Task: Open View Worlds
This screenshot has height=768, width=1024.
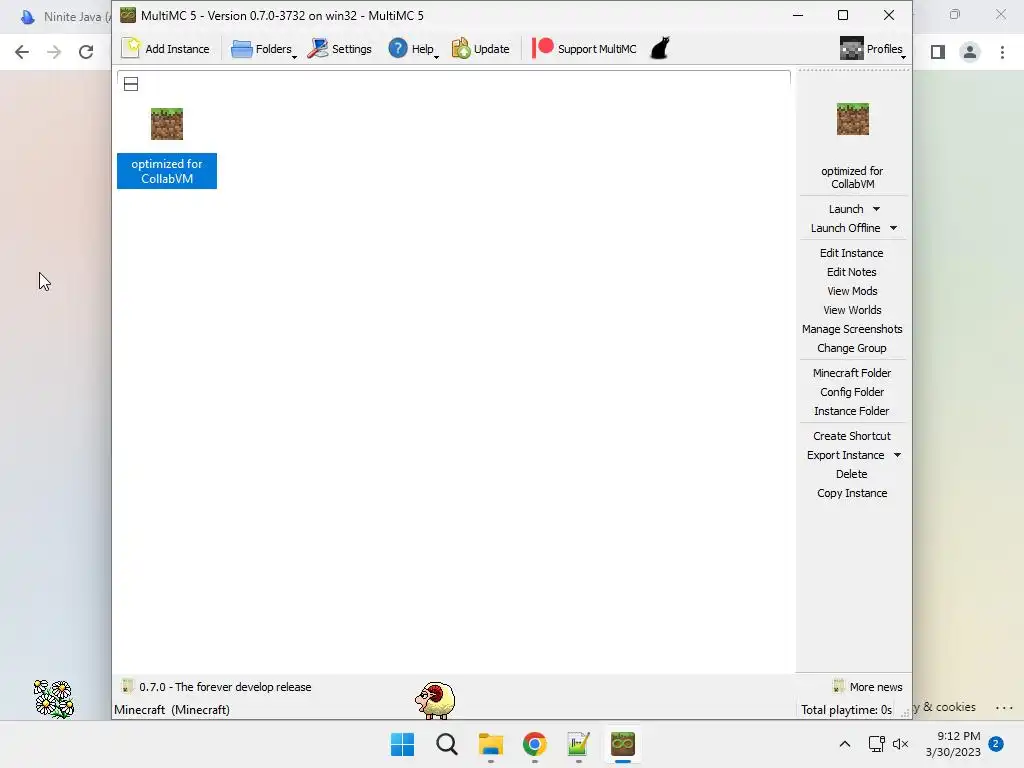Action: point(852,310)
